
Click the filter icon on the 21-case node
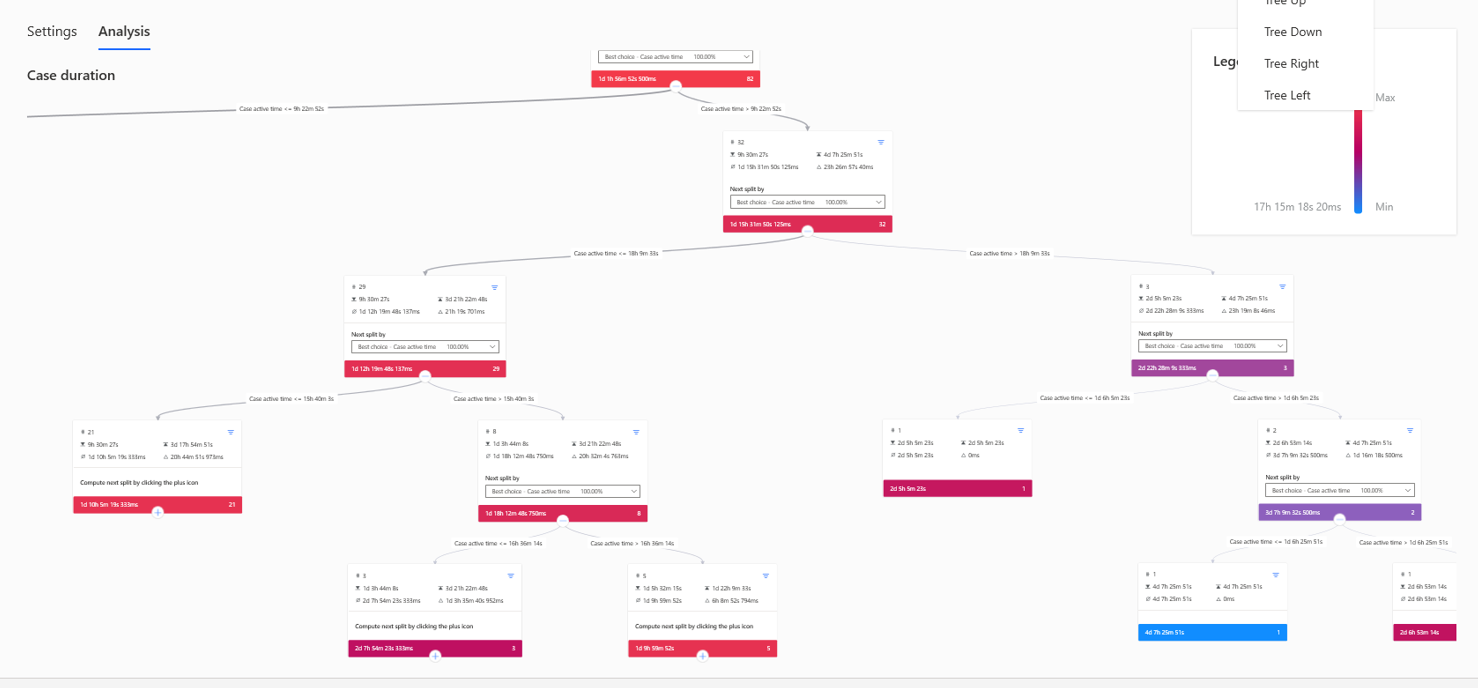tap(231, 432)
